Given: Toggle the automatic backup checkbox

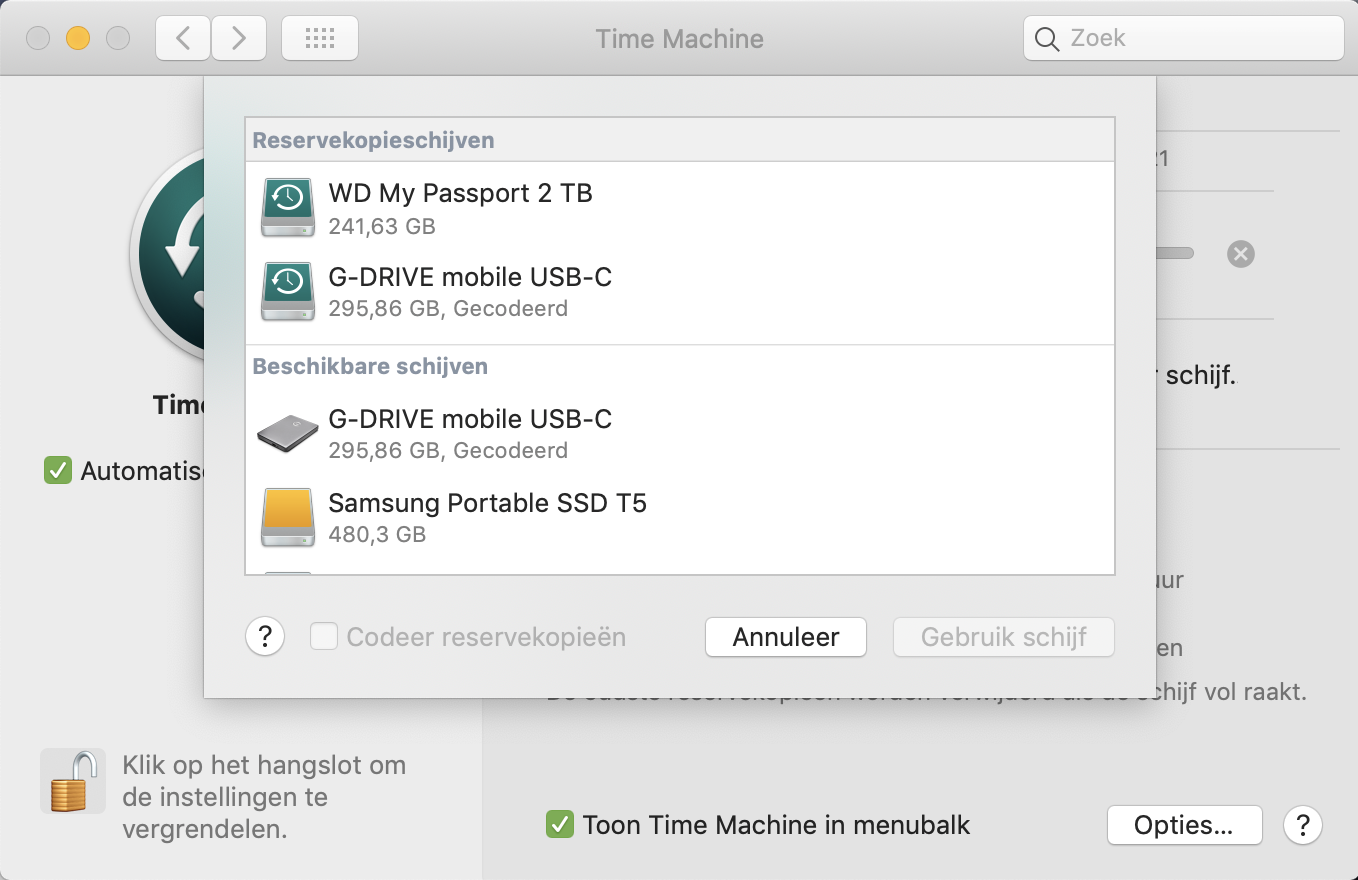Looking at the screenshot, I should point(57,470).
